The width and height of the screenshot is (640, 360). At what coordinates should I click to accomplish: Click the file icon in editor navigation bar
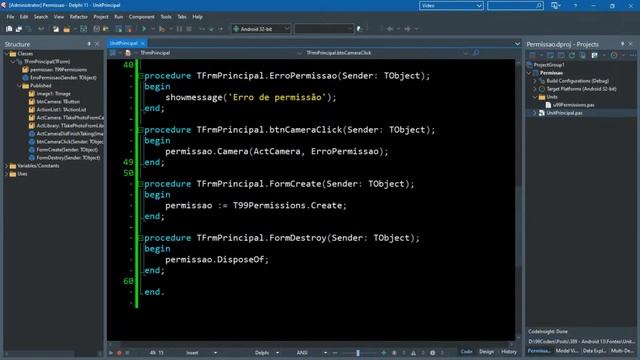click(x=128, y=53)
